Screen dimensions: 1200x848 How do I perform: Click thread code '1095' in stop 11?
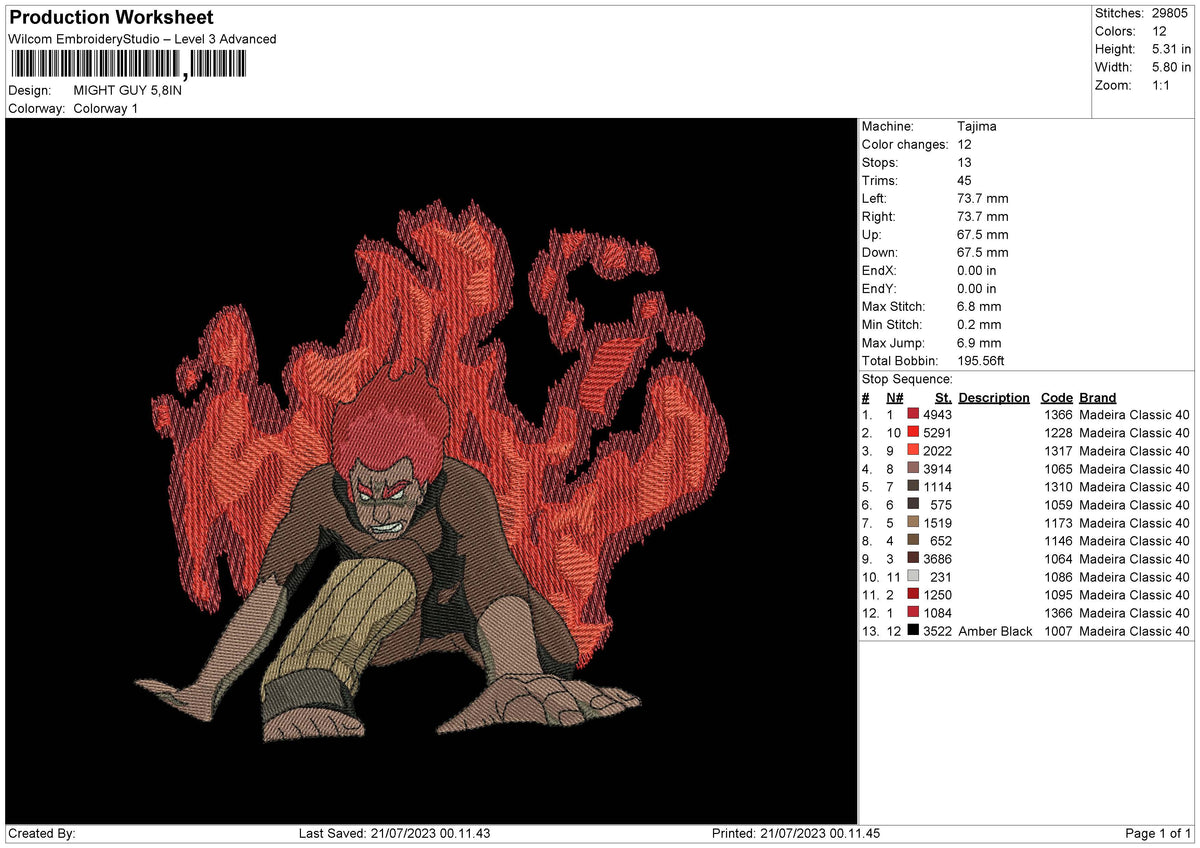click(x=1058, y=595)
